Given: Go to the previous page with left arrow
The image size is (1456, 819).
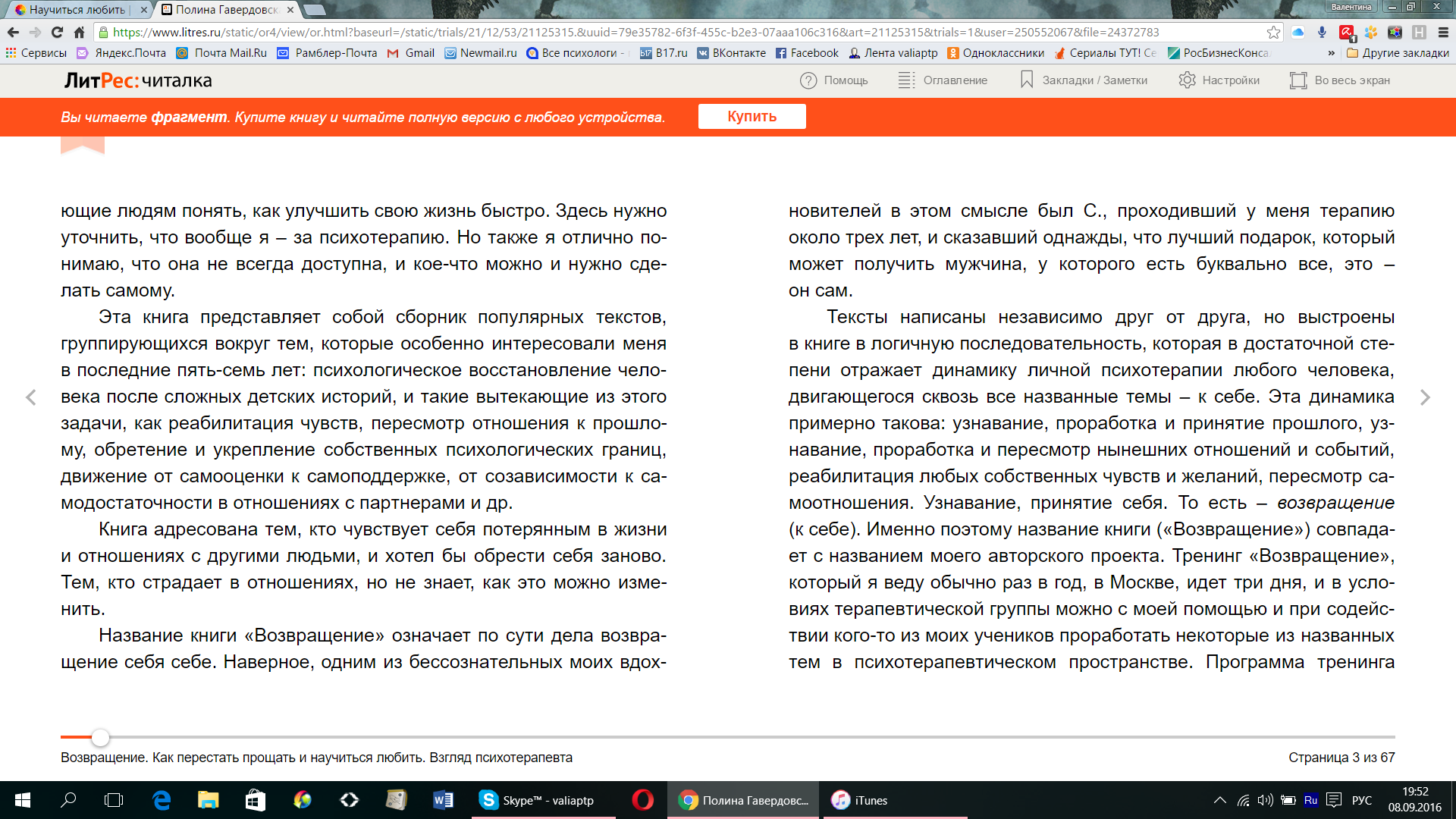Looking at the screenshot, I should pyautogui.click(x=31, y=397).
